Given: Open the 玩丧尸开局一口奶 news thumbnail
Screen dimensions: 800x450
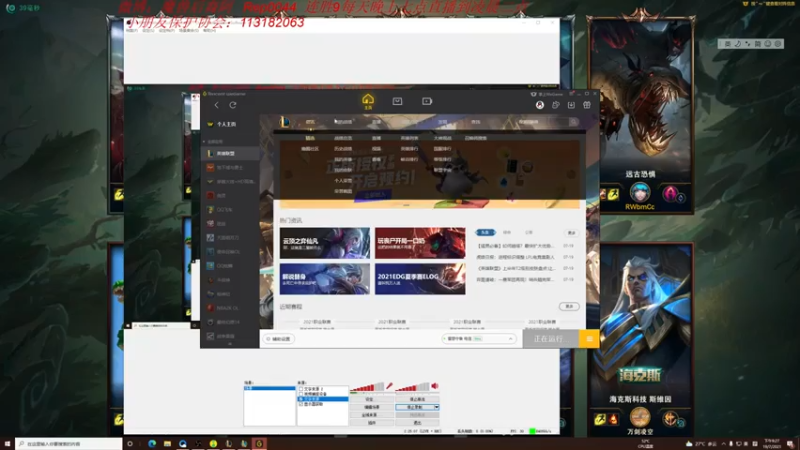Looking at the screenshot, I should tap(420, 243).
